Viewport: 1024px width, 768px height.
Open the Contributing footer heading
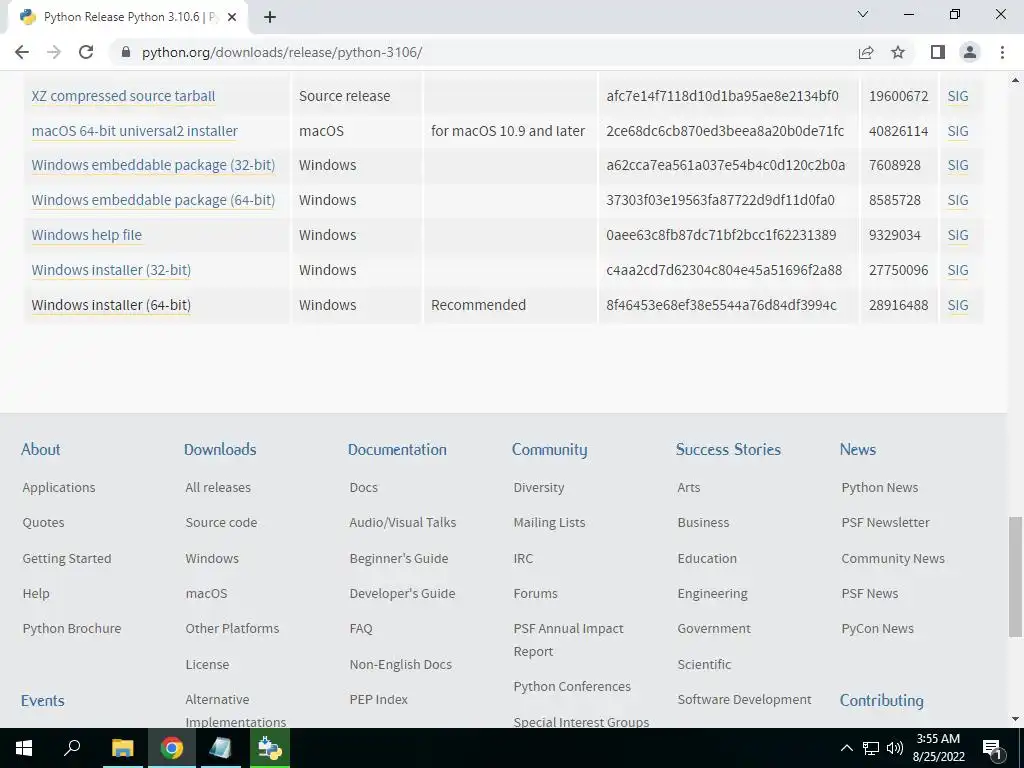[882, 701]
